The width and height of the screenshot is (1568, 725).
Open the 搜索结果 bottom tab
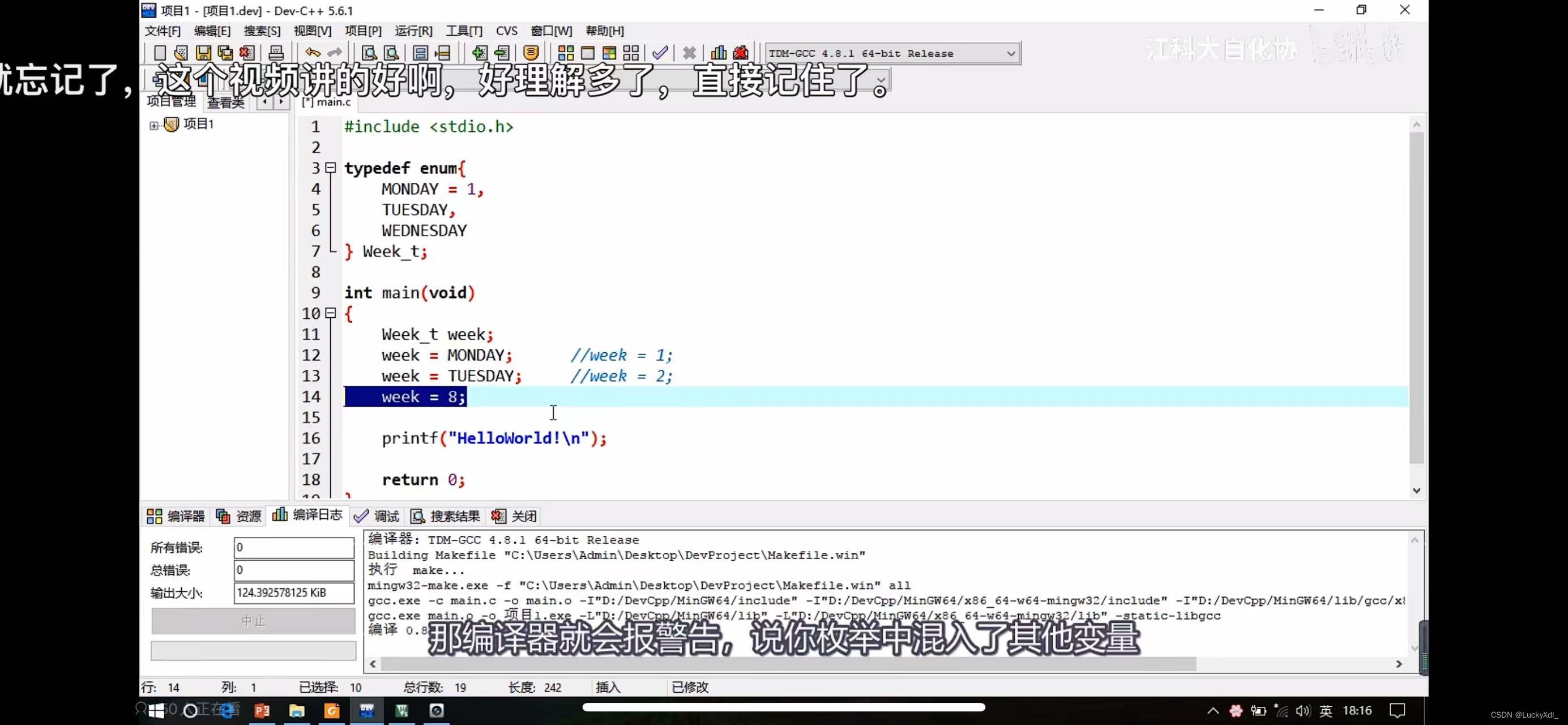tap(445, 516)
